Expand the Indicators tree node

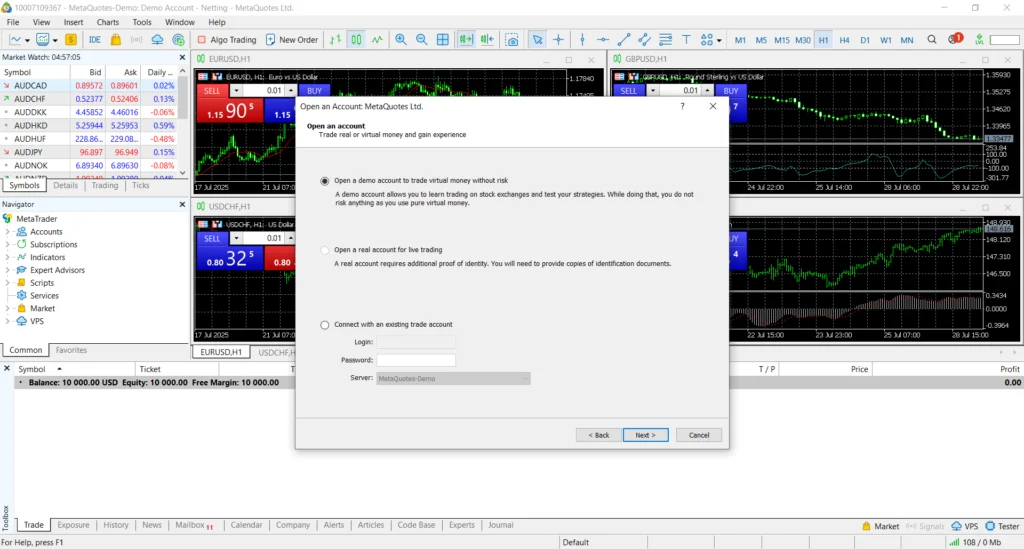8,257
